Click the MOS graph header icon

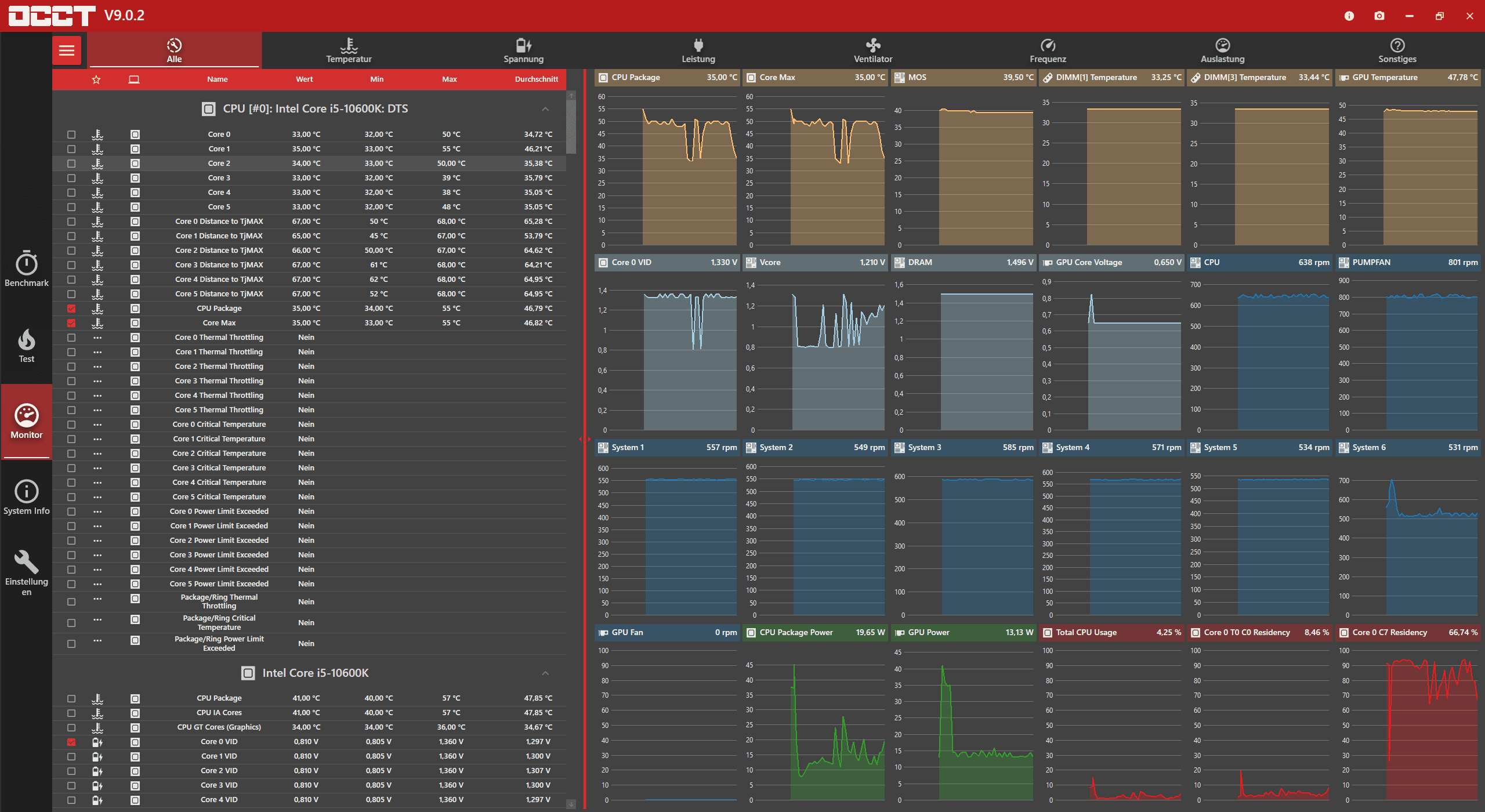pos(900,77)
